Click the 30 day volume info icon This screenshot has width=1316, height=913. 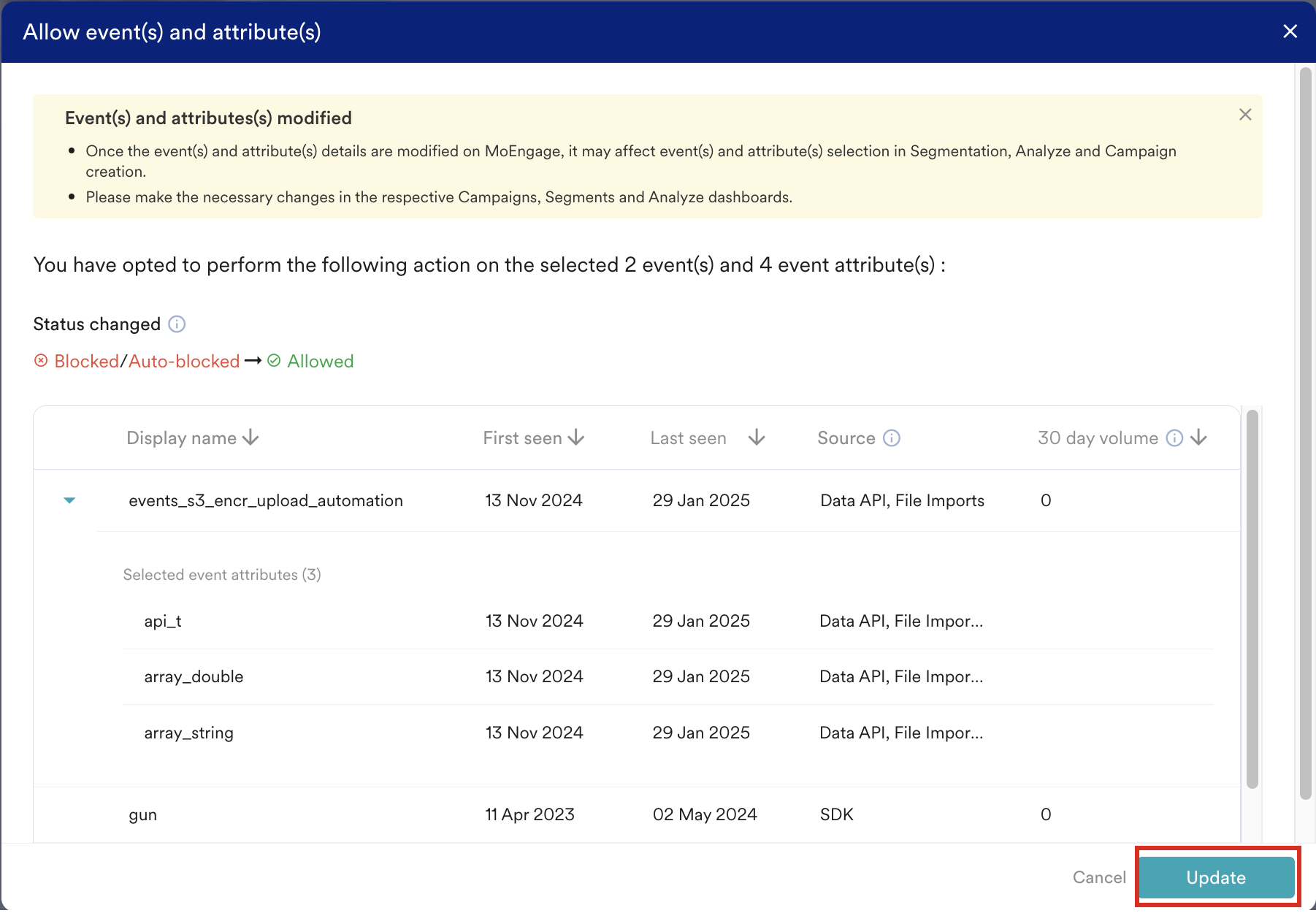1174,438
